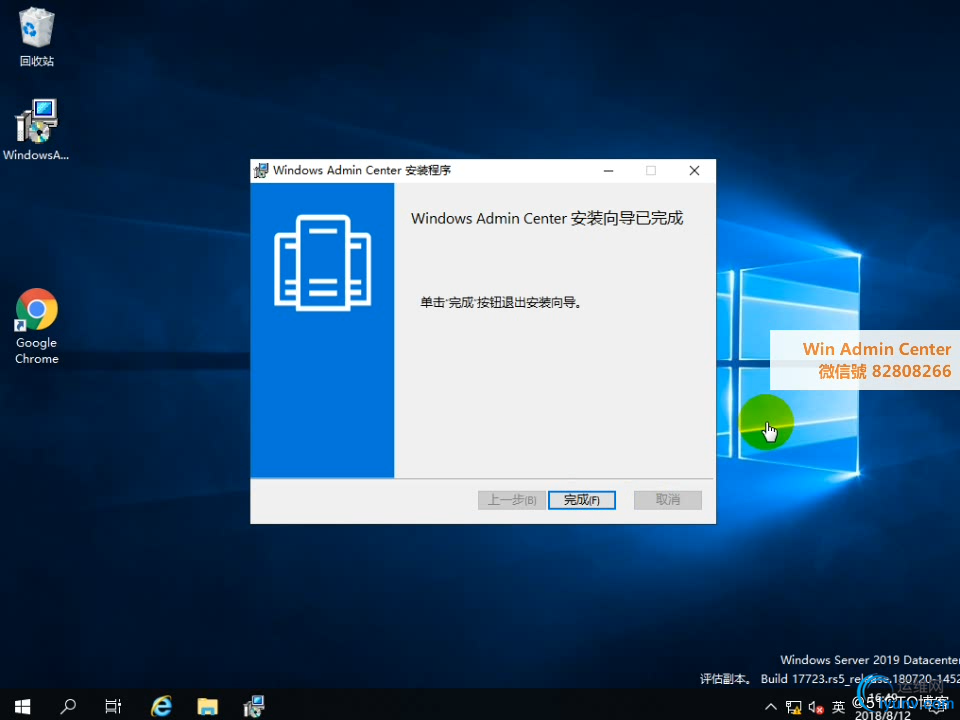Launch Internet Explorer from the taskbar
This screenshot has height=720, width=960.
click(x=162, y=706)
